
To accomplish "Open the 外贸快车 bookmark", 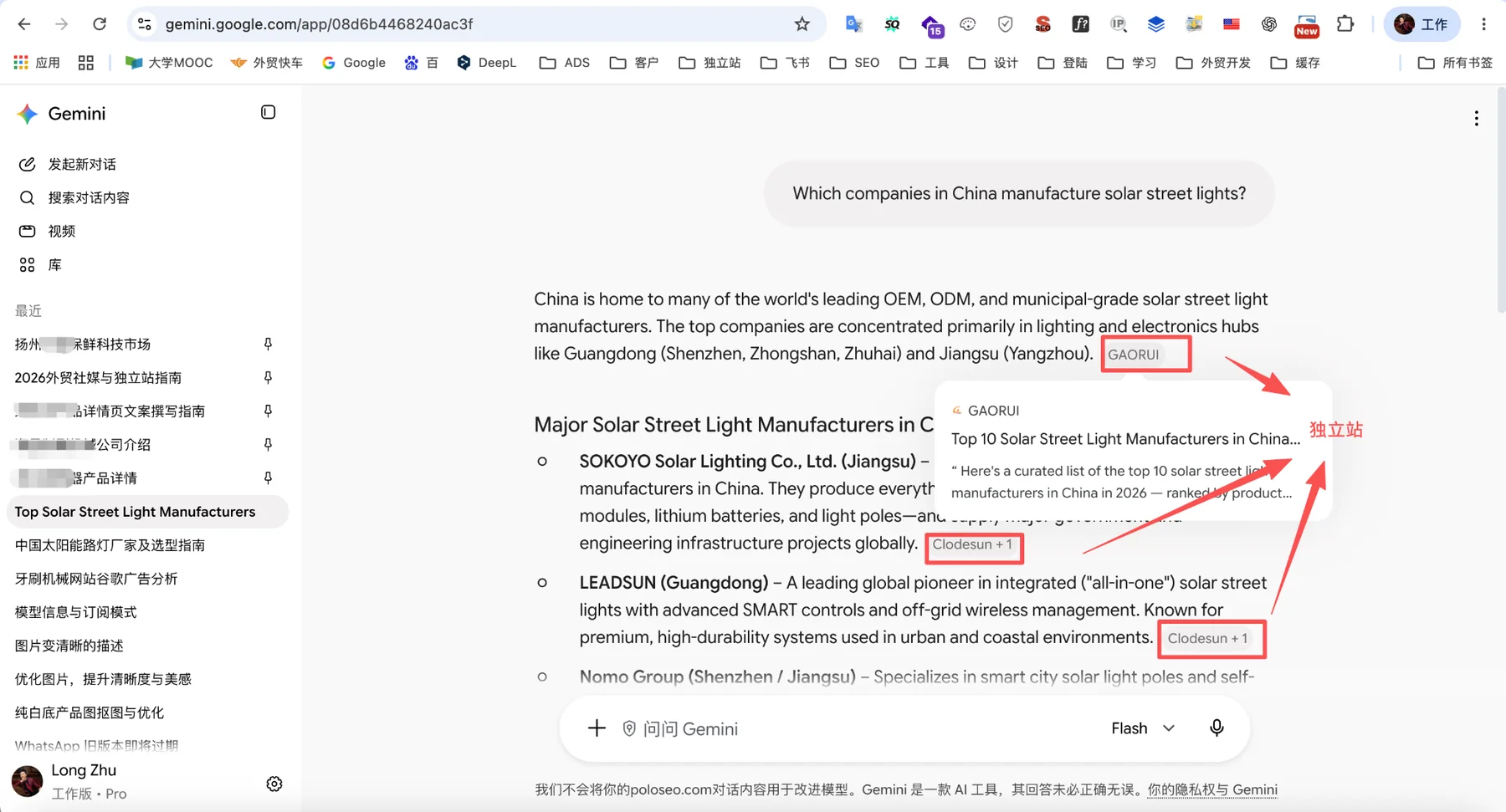I will tap(267, 63).
